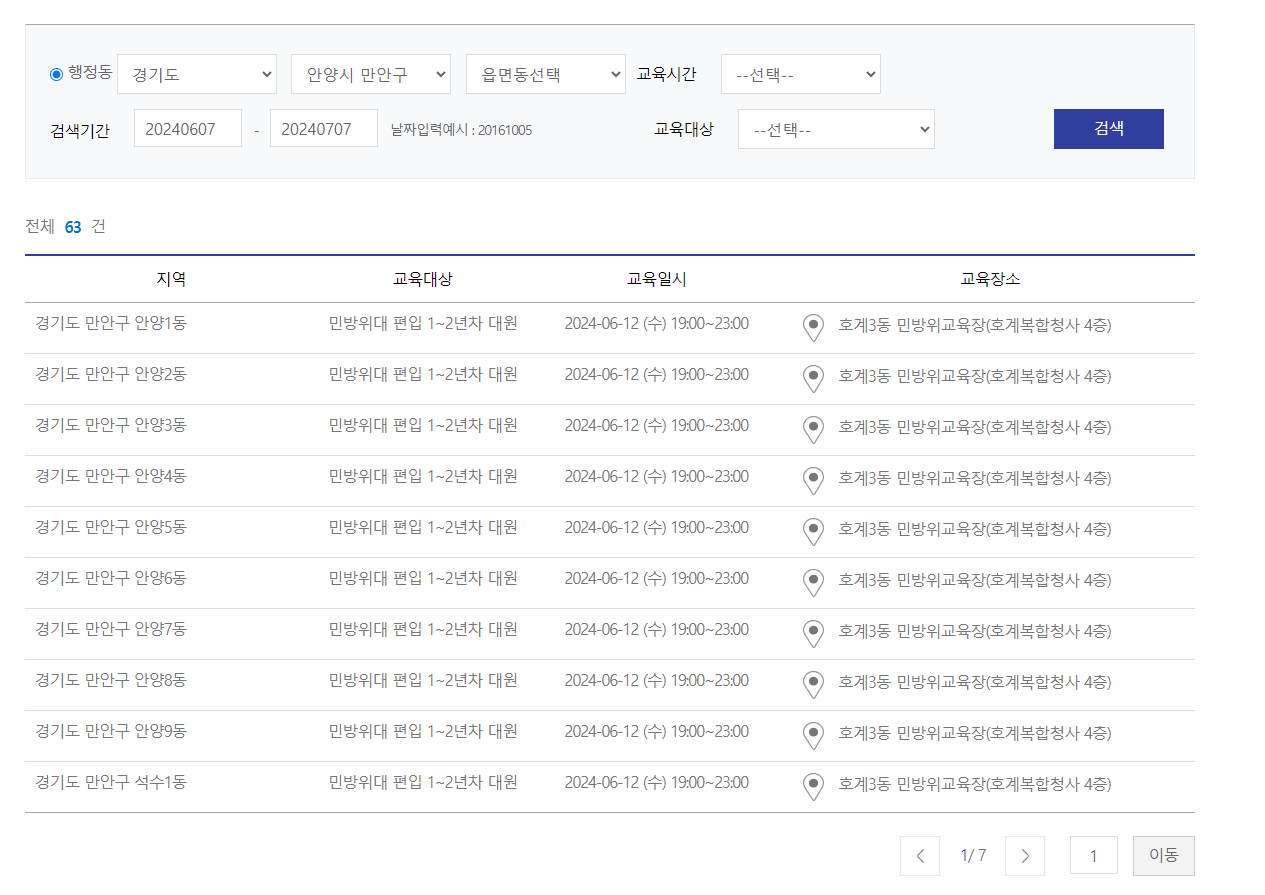Viewport: 1265px width, 895px height.
Task: Open the 교육시간 selection dropdown
Action: tap(801, 74)
